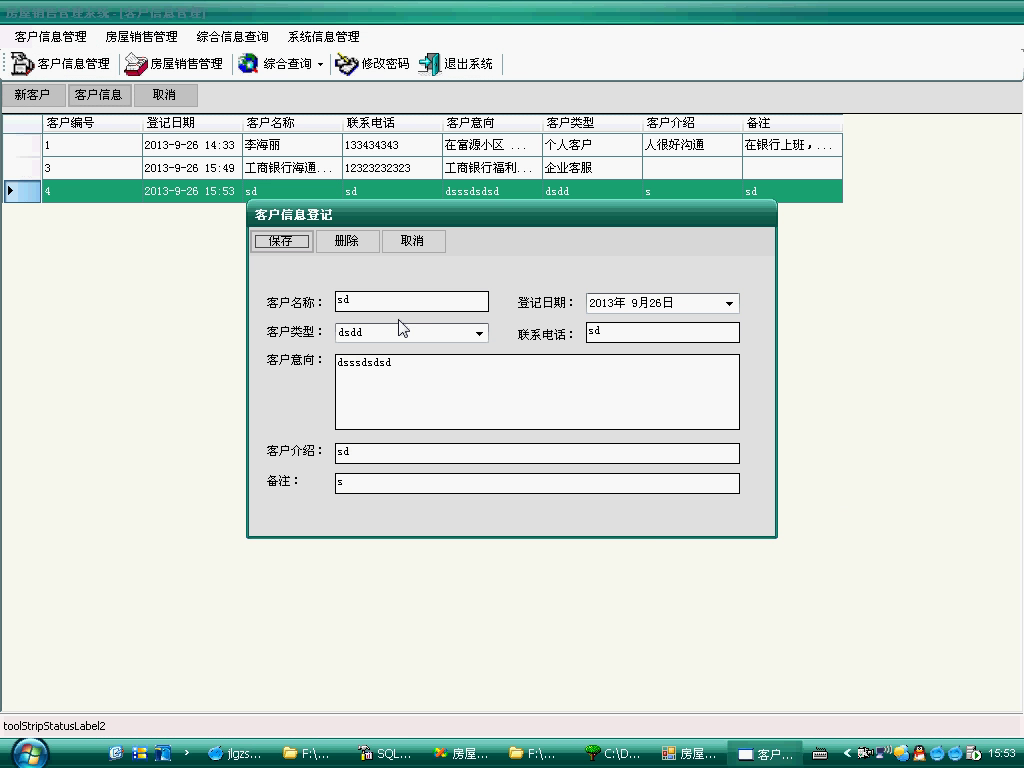Click the 客户意向 text area
This screenshot has width=1024, height=768.
click(x=537, y=392)
